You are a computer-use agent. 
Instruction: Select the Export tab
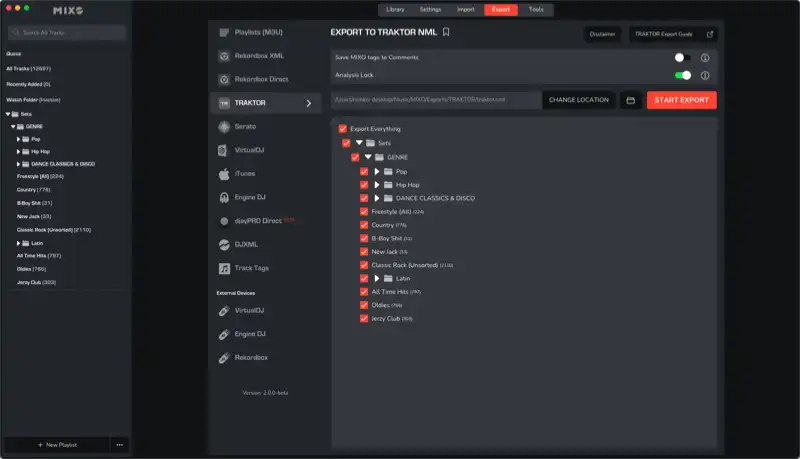click(501, 10)
